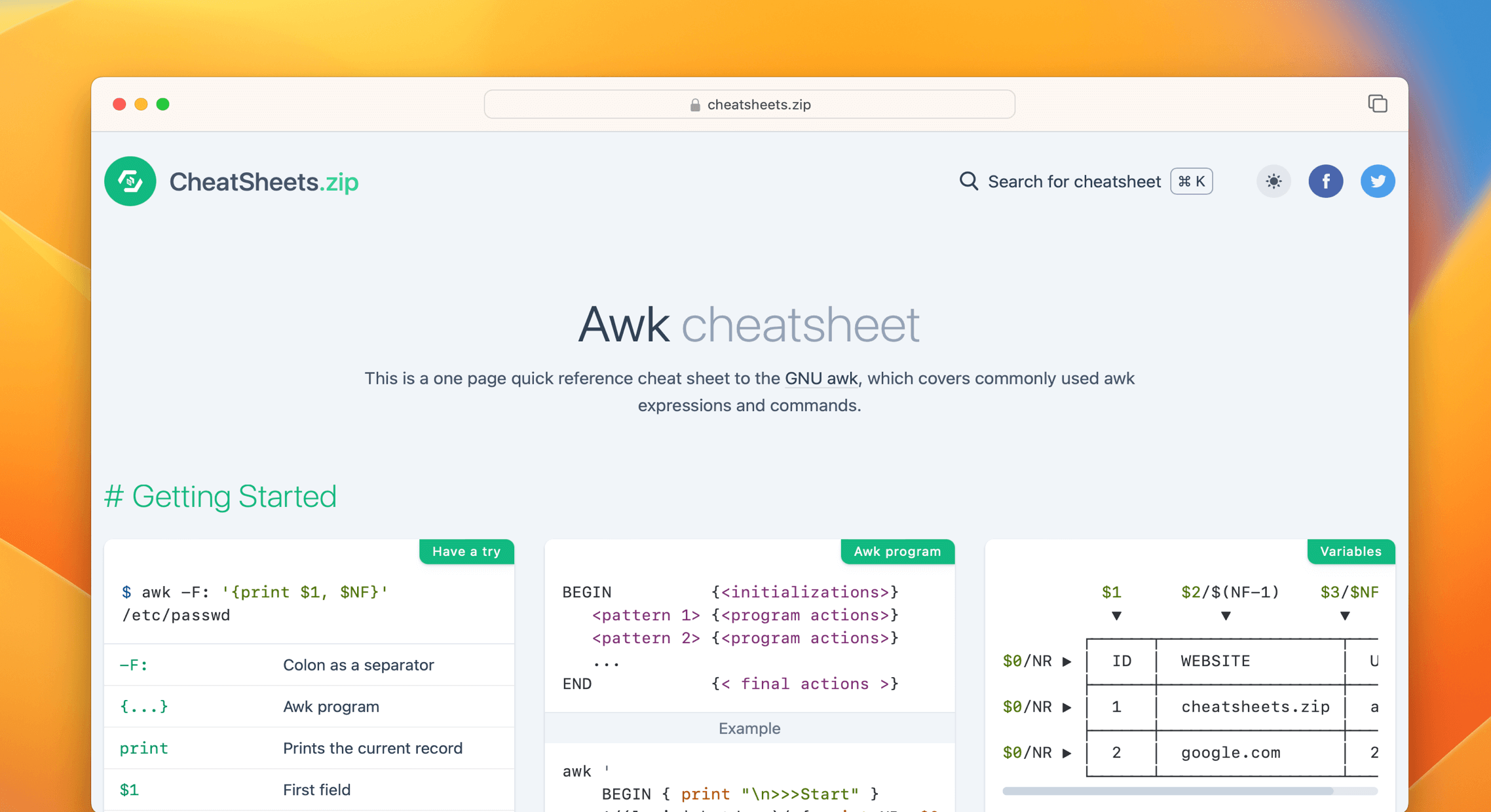Open the site on Facebook
The width and height of the screenshot is (1491, 812).
pos(1326,181)
